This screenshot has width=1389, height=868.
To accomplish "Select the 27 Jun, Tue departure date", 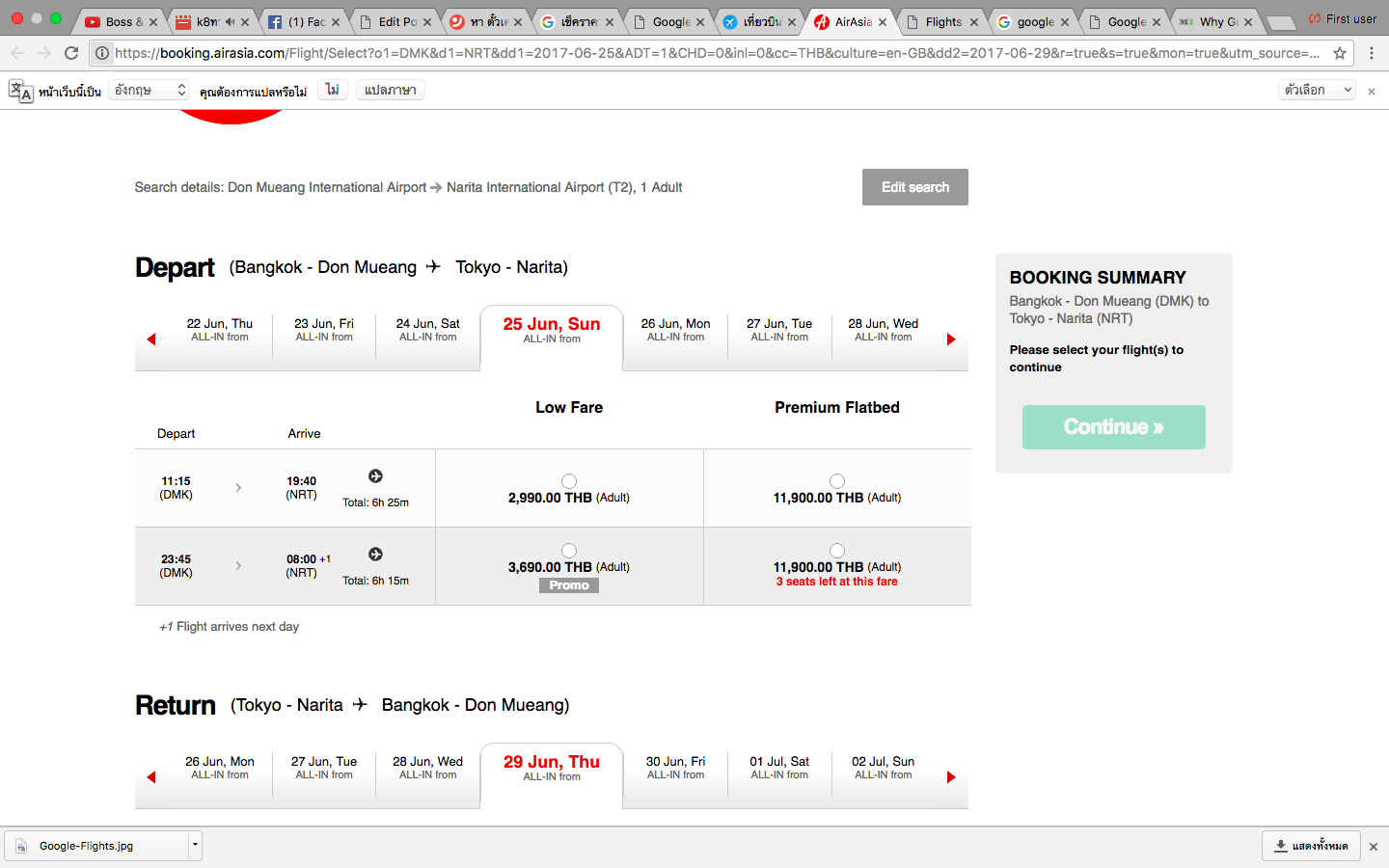I will tap(779, 330).
